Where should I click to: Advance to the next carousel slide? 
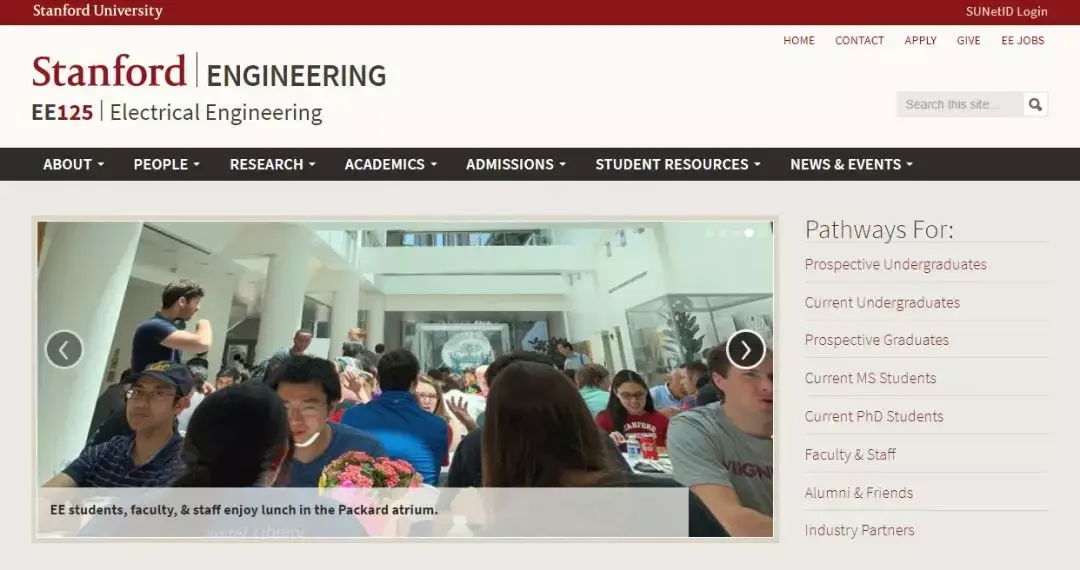[746, 350]
